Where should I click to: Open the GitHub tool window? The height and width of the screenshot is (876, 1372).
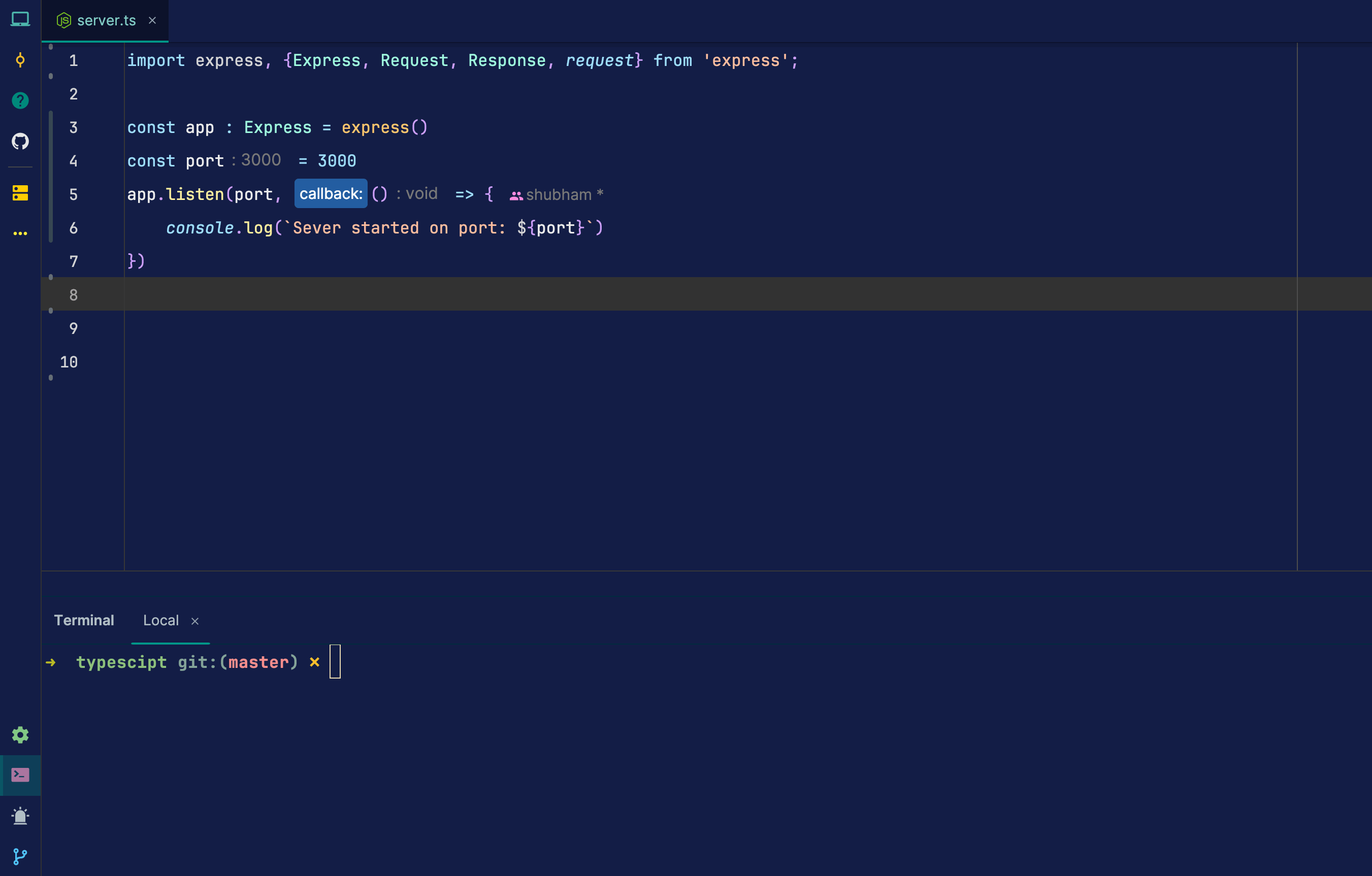20,141
